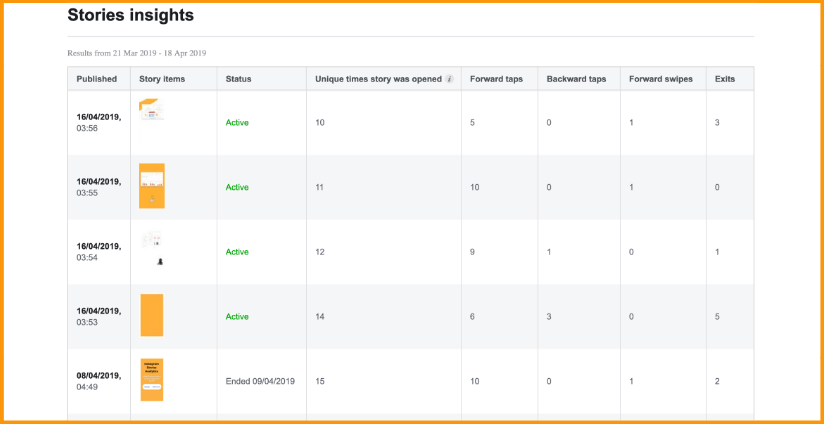Click forward taps value 5 in 03:56 row
This screenshot has height=424, width=824.
tap(472, 122)
